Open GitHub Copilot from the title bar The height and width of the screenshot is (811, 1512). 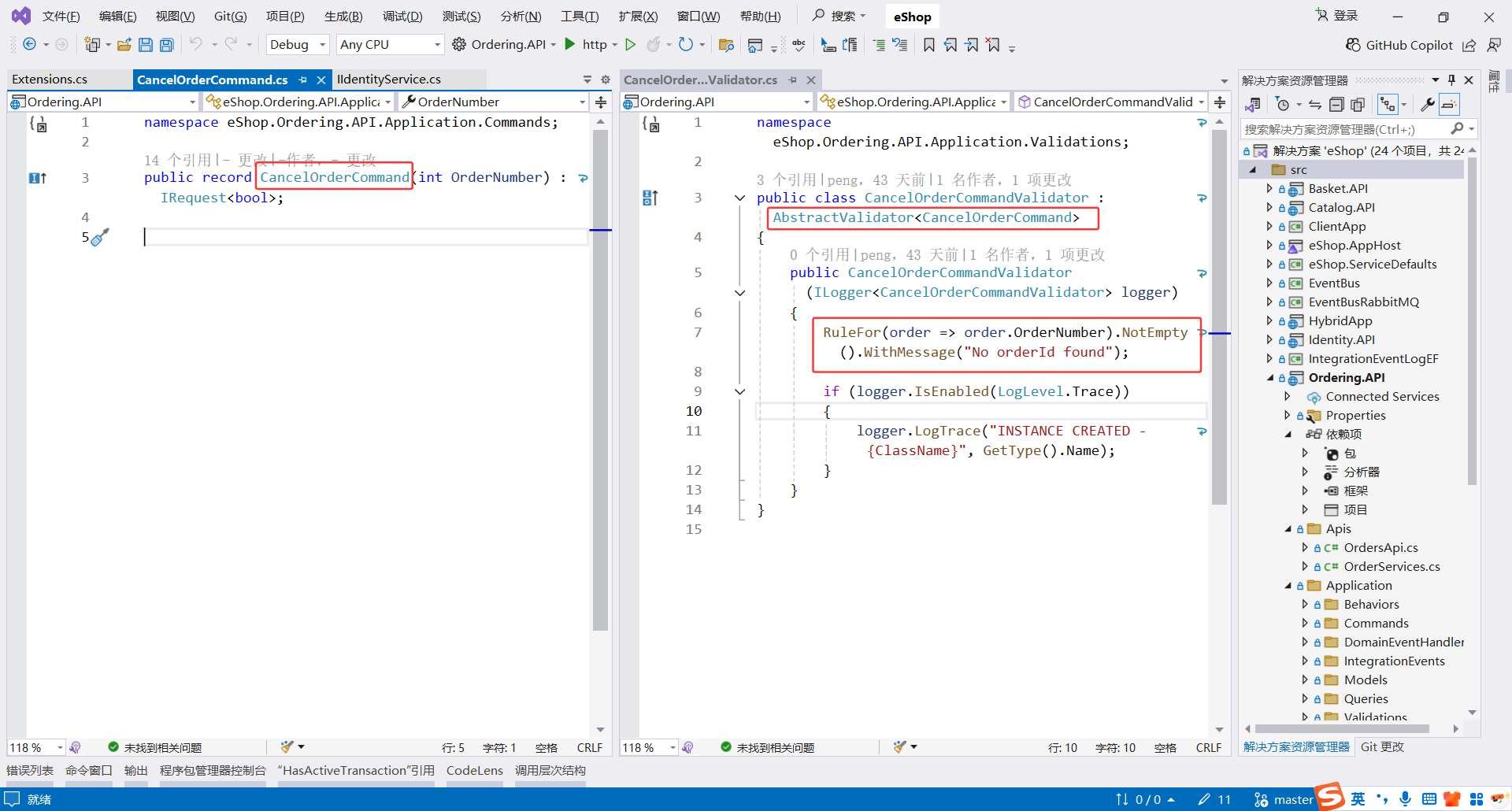pyautogui.click(x=1399, y=45)
